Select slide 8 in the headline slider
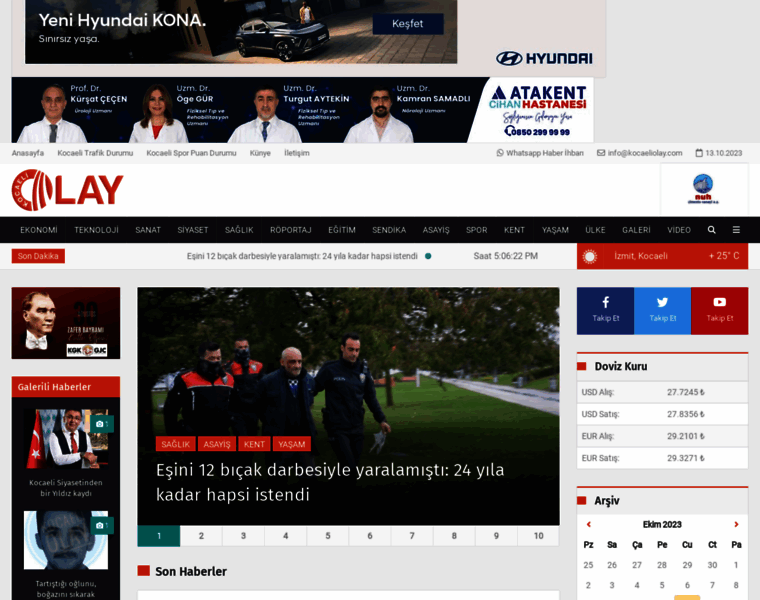This screenshot has height=600, width=760. coord(454,536)
